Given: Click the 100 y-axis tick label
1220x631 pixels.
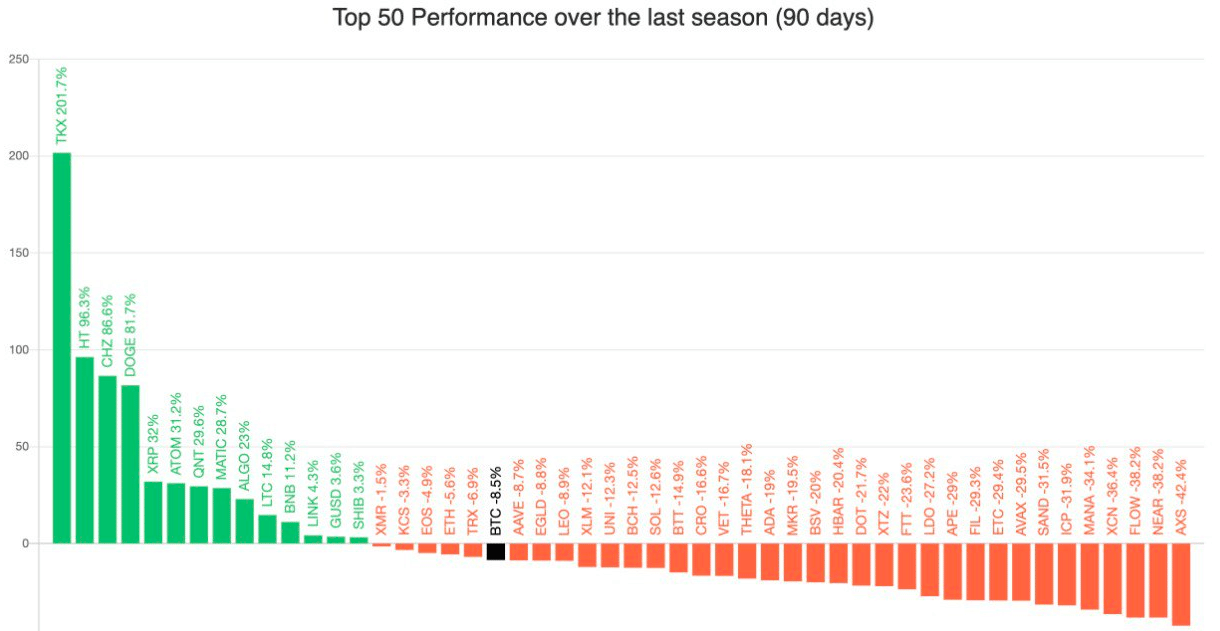Looking at the screenshot, I should pyautogui.click(x=18, y=350).
